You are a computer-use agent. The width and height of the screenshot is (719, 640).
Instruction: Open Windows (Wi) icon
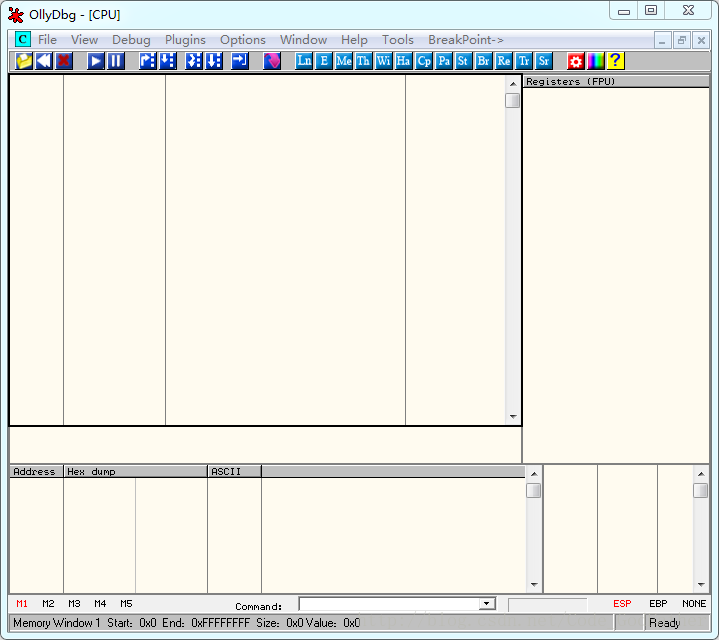[384, 61]
